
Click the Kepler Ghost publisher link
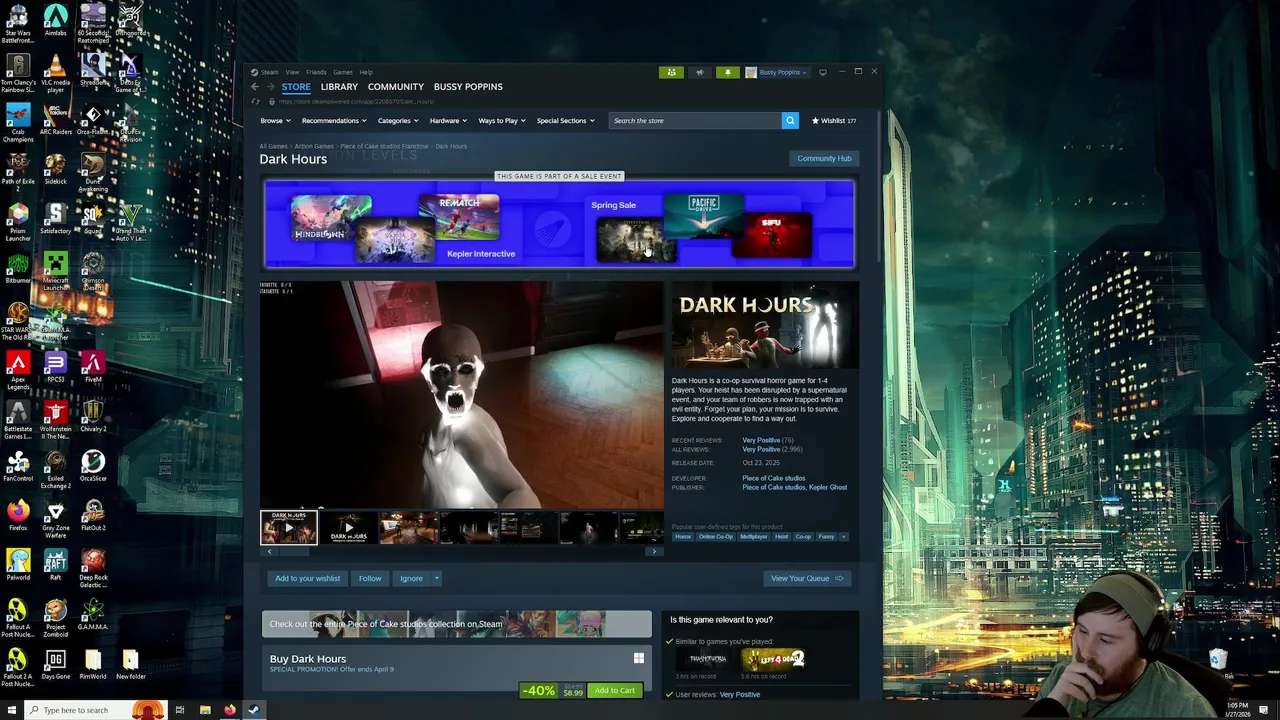pyautogui.click(x=828, y=488)
